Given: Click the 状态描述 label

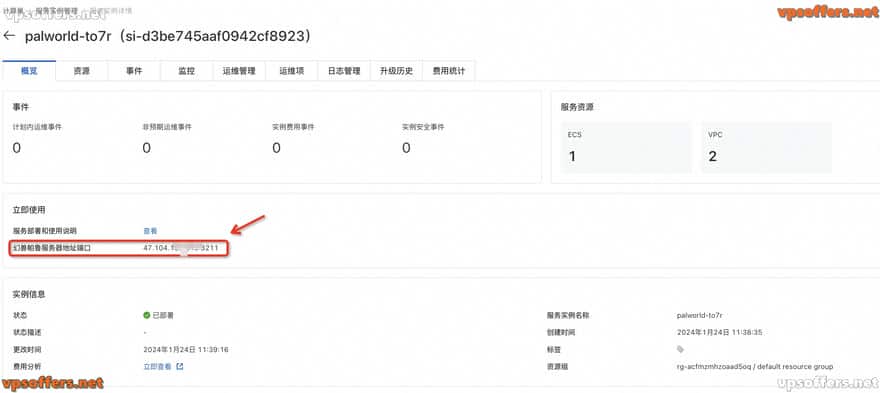Looking at the screenshot, I should (x=26, y=332).
